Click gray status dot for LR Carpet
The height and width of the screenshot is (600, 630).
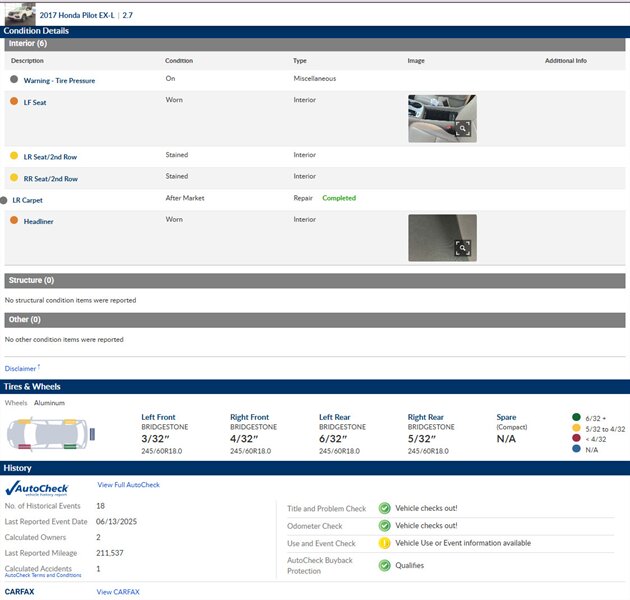pyautogui.click(x=4, y=200)
